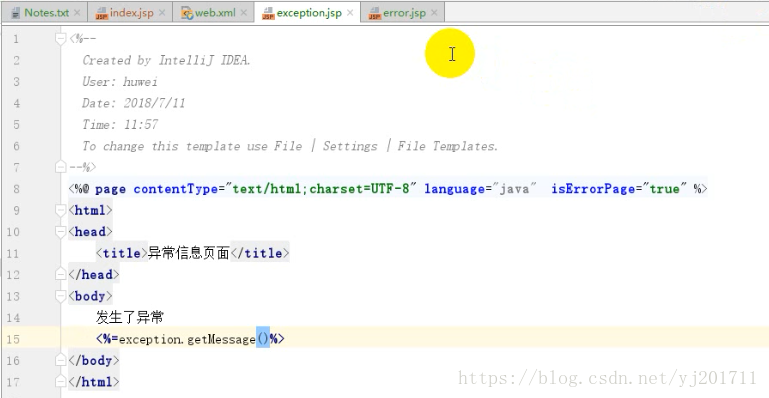Click the opening head tag on line 10
The height and width of the screenshot is (398, 769).
tap(90, 232)
